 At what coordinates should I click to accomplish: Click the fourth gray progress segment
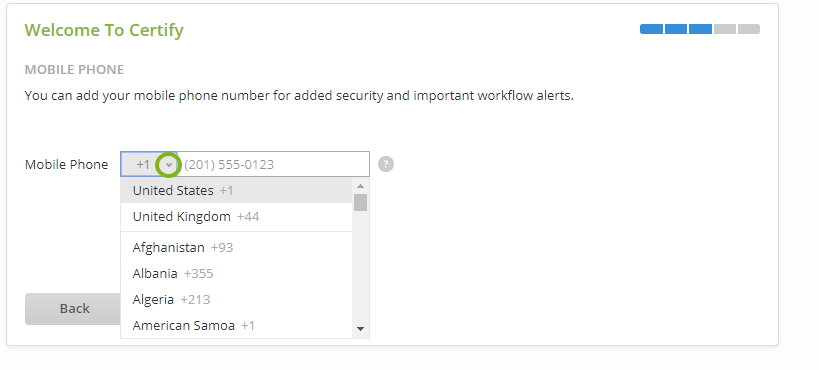click(725, 29)
